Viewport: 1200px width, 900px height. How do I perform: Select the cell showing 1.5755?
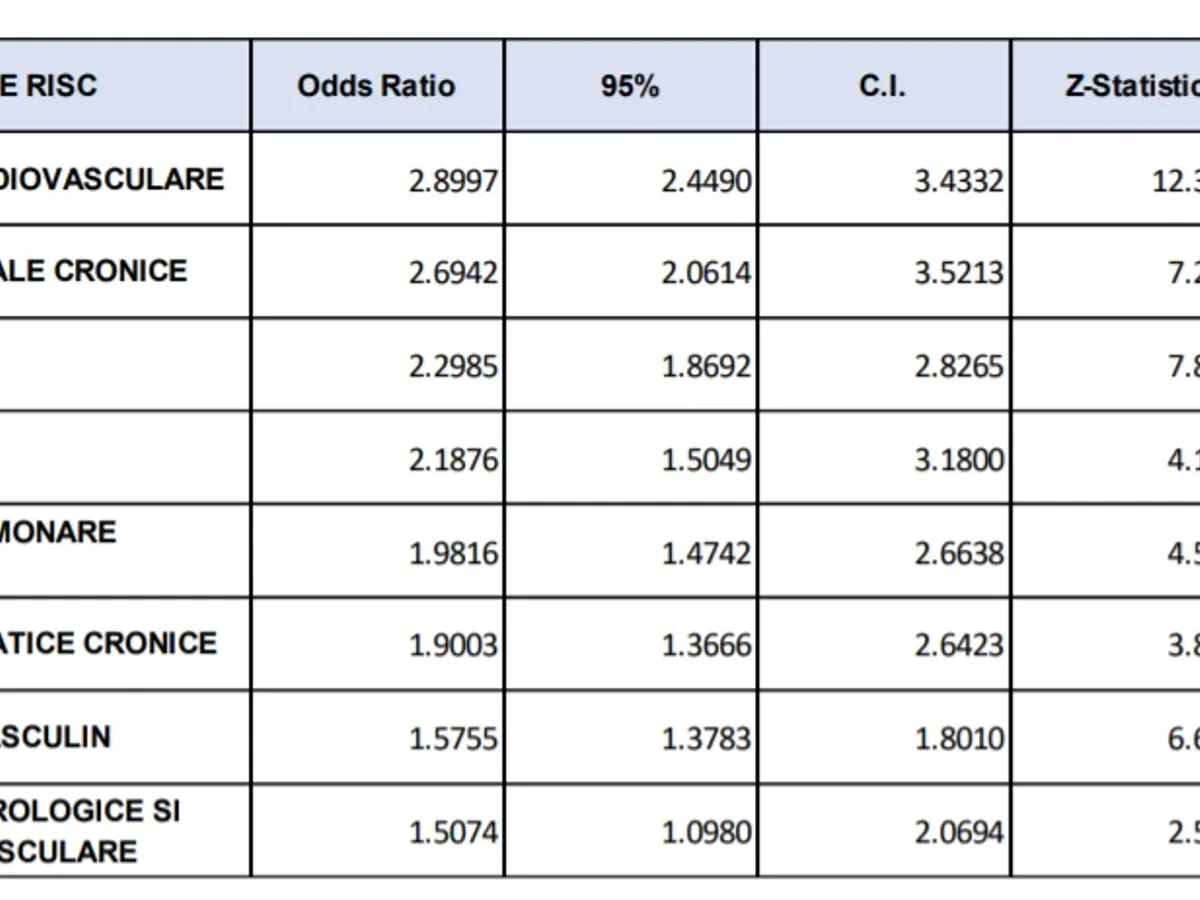click(x=453, y=738)
